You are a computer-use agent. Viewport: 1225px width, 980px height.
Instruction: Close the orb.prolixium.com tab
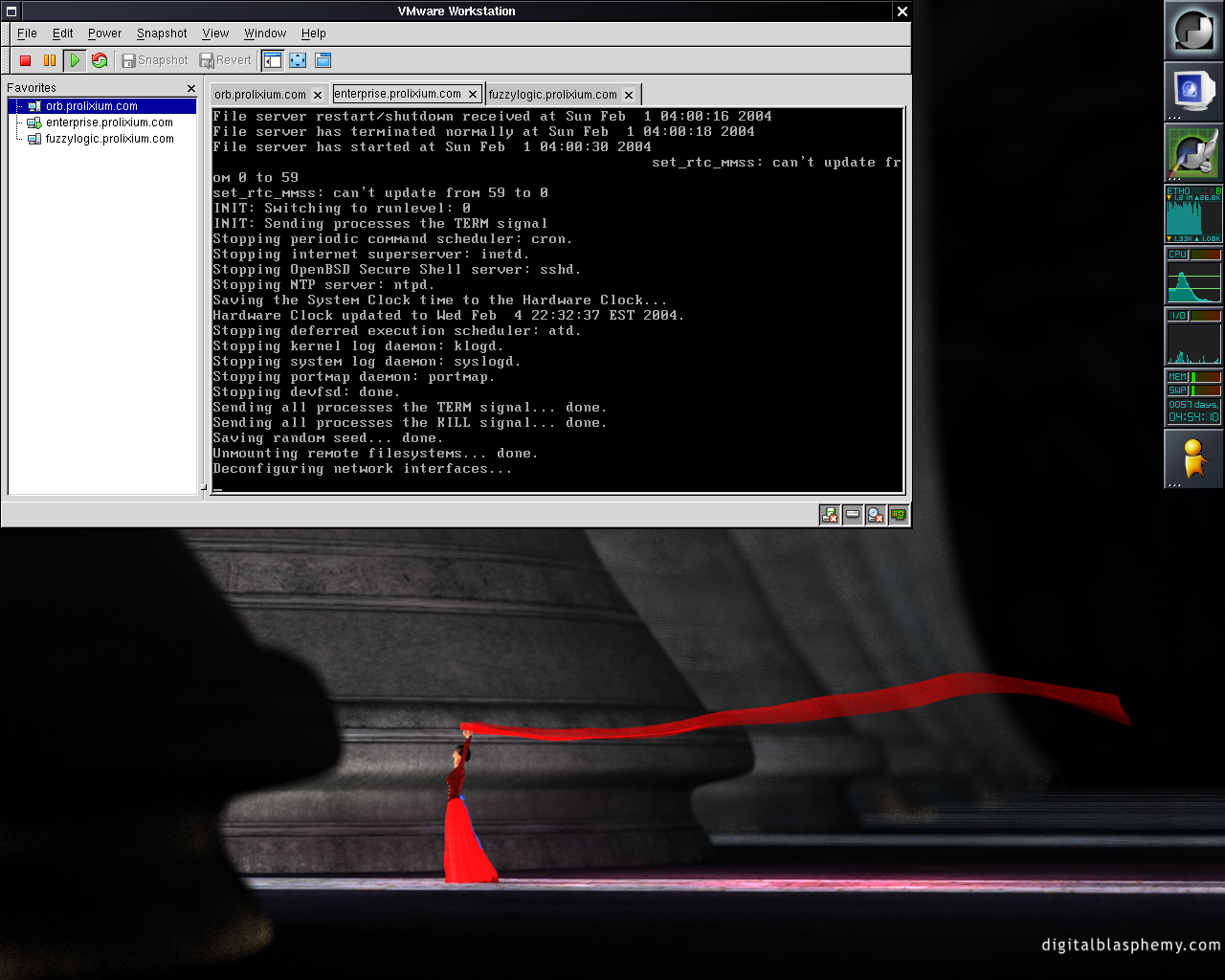(x=318, y=95)
